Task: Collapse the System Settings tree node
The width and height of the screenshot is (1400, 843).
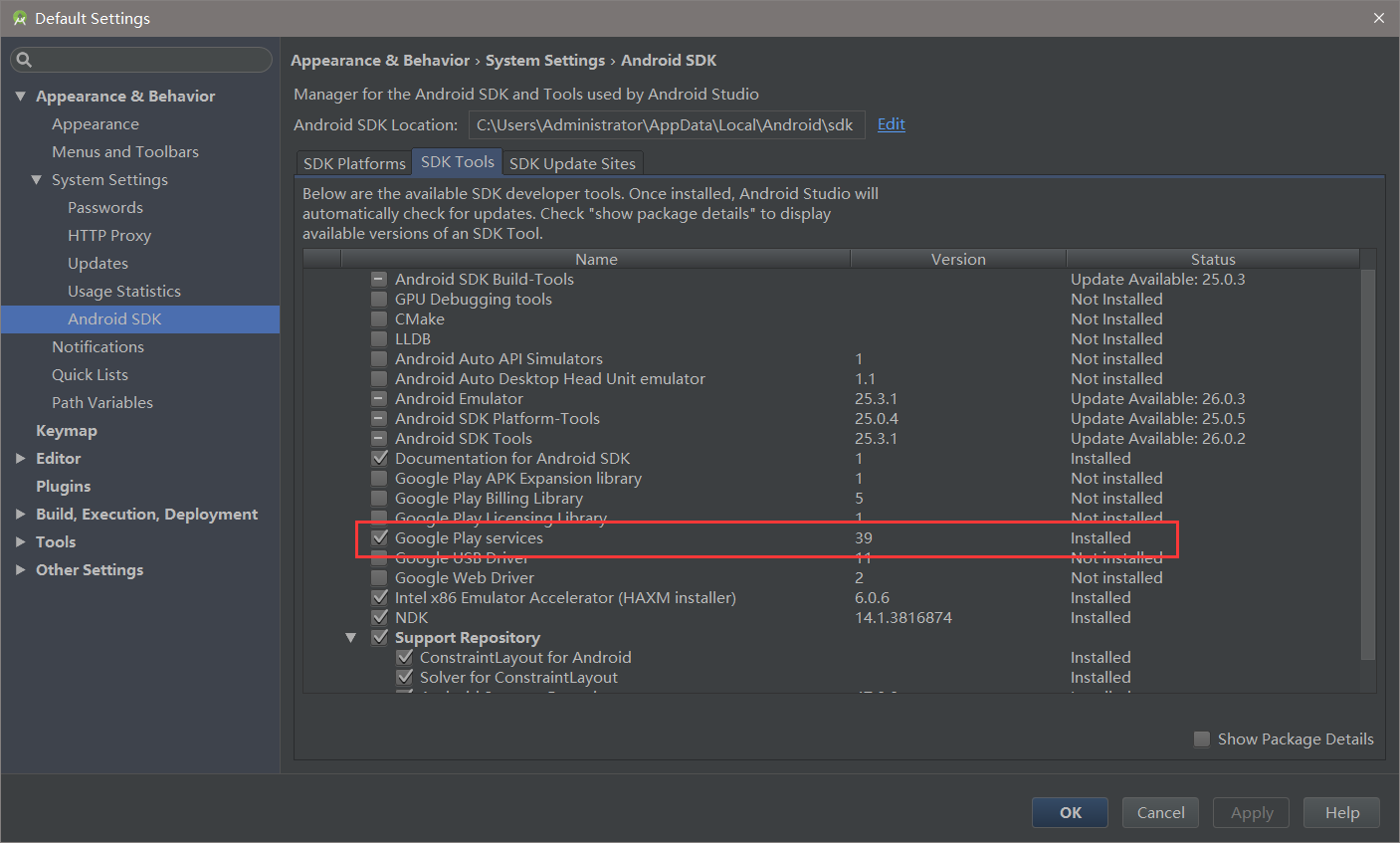Action: 37,180
